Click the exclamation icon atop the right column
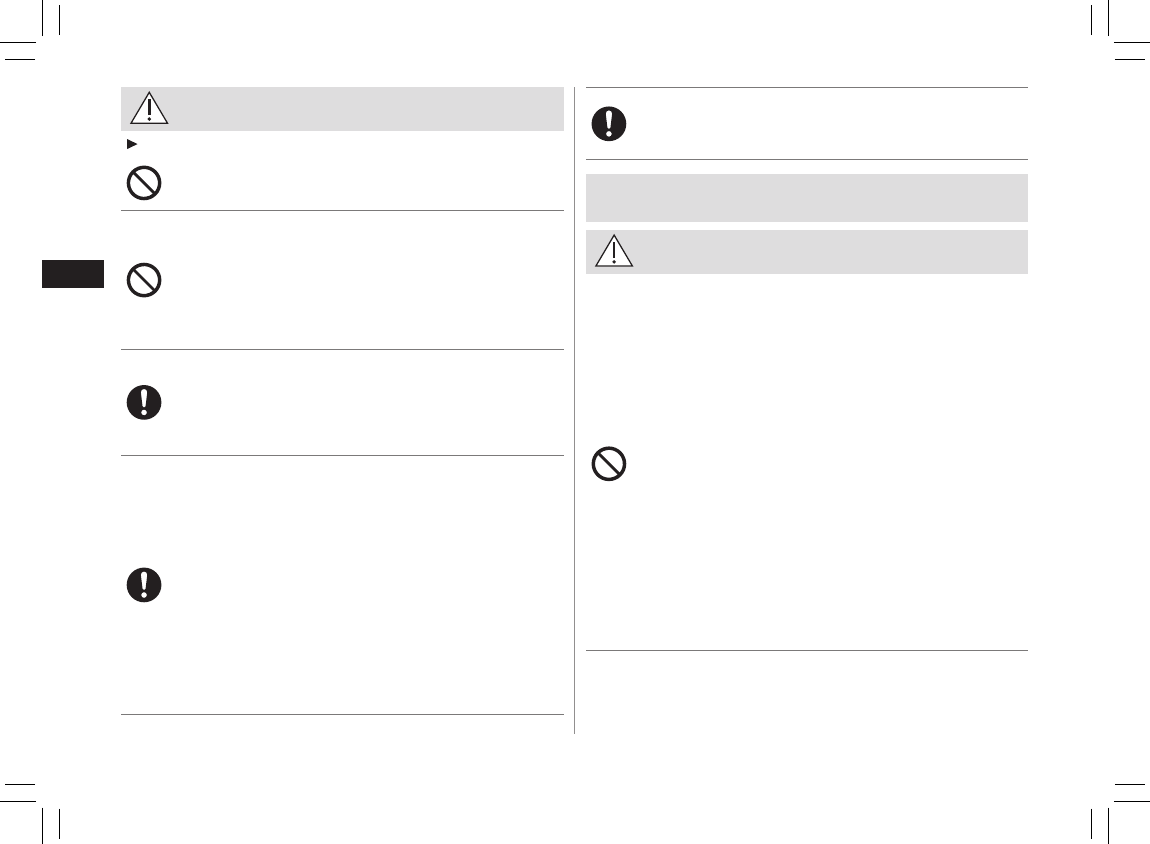Image resolution: width=1150 pixels, height=844 pixels. point(609,123)
